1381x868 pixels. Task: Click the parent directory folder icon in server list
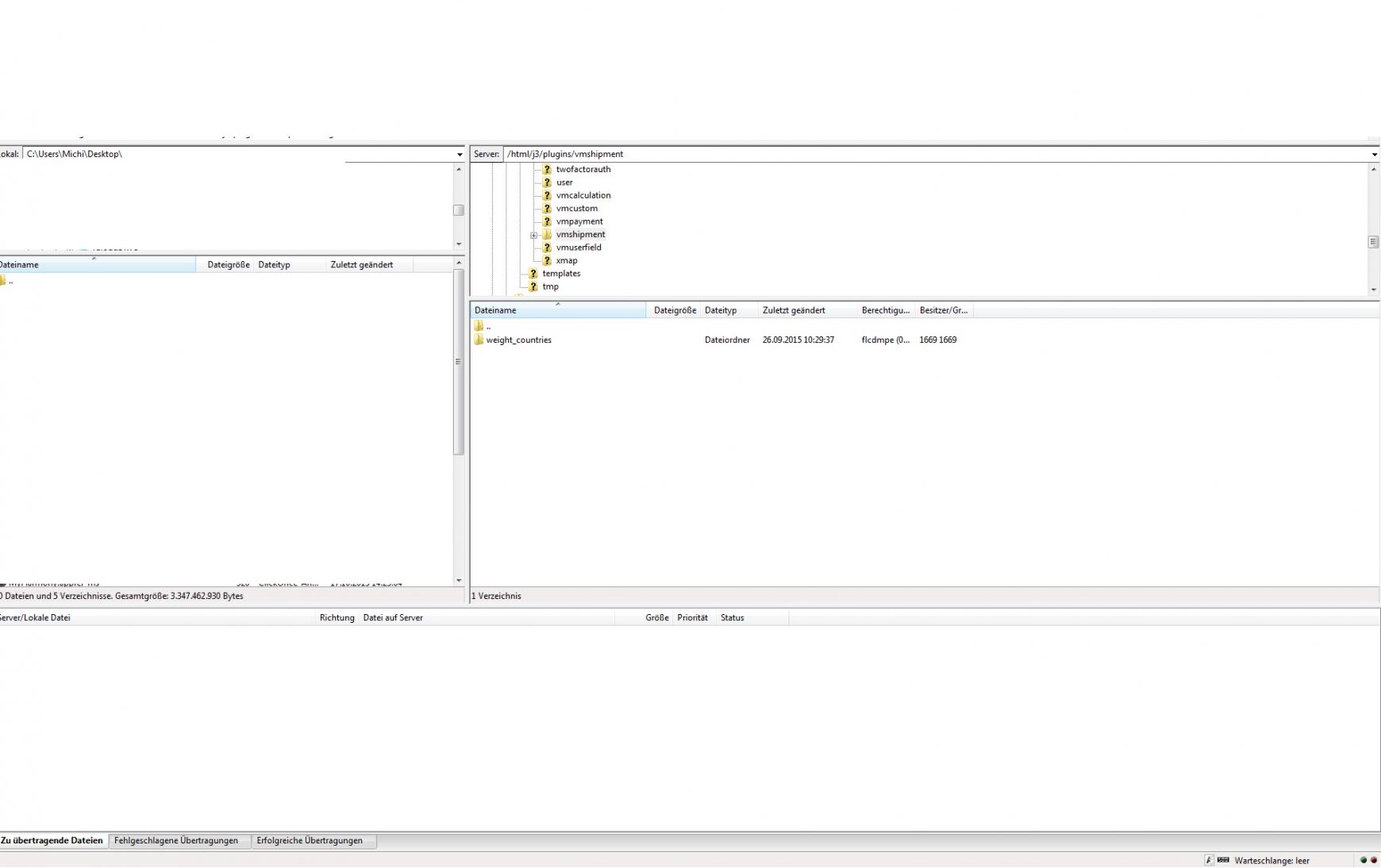479,326
